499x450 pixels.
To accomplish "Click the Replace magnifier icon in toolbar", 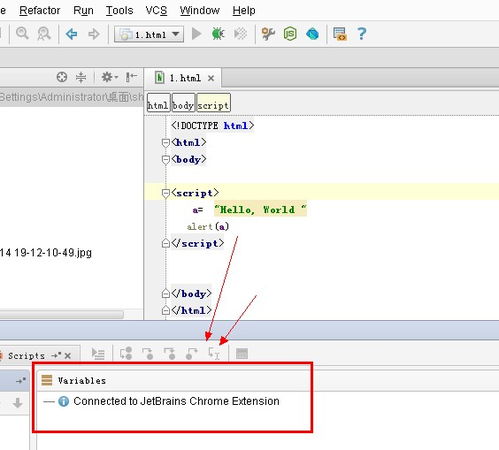I will tap(44, 34).
